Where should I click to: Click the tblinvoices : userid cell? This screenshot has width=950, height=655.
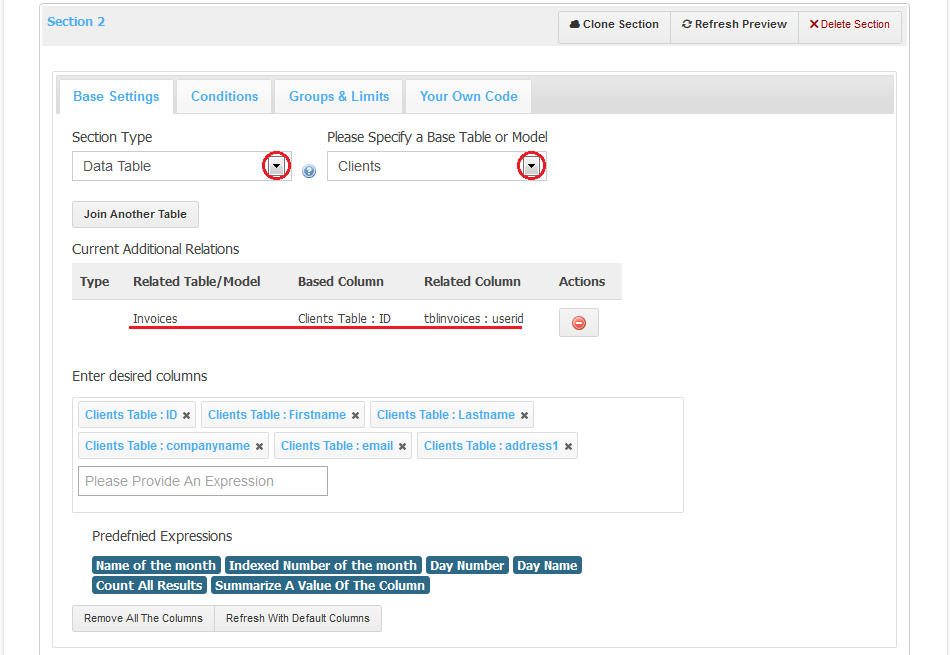click(473, 319)
